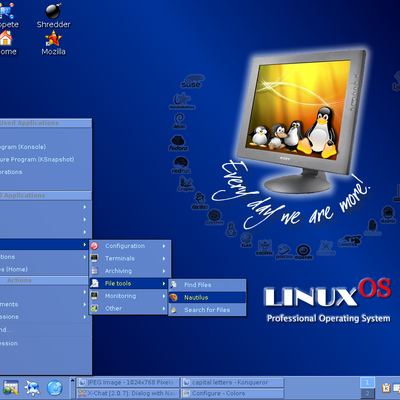
Task: Click the blue globe launcher in panel
Action: tap(55, 388)
